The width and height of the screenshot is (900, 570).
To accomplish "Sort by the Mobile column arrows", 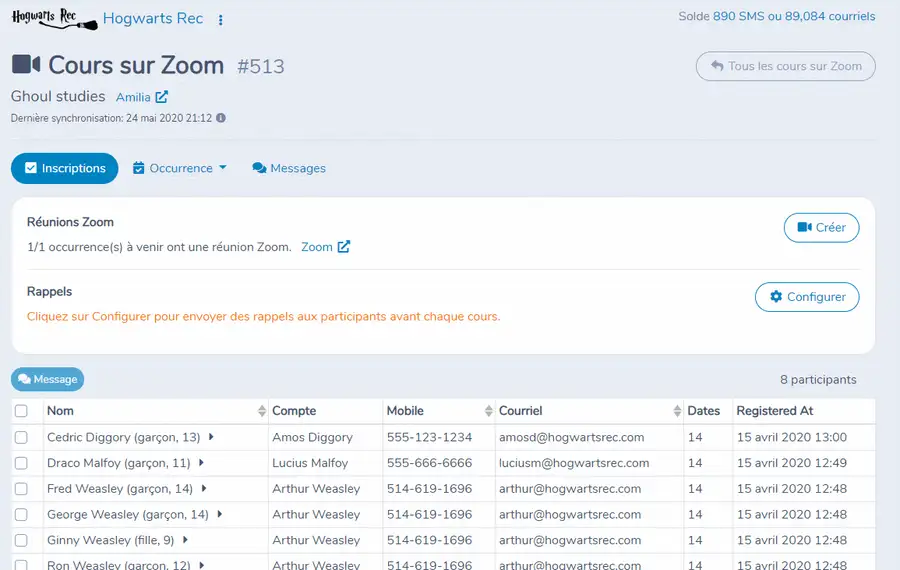I will click(488, 411).
